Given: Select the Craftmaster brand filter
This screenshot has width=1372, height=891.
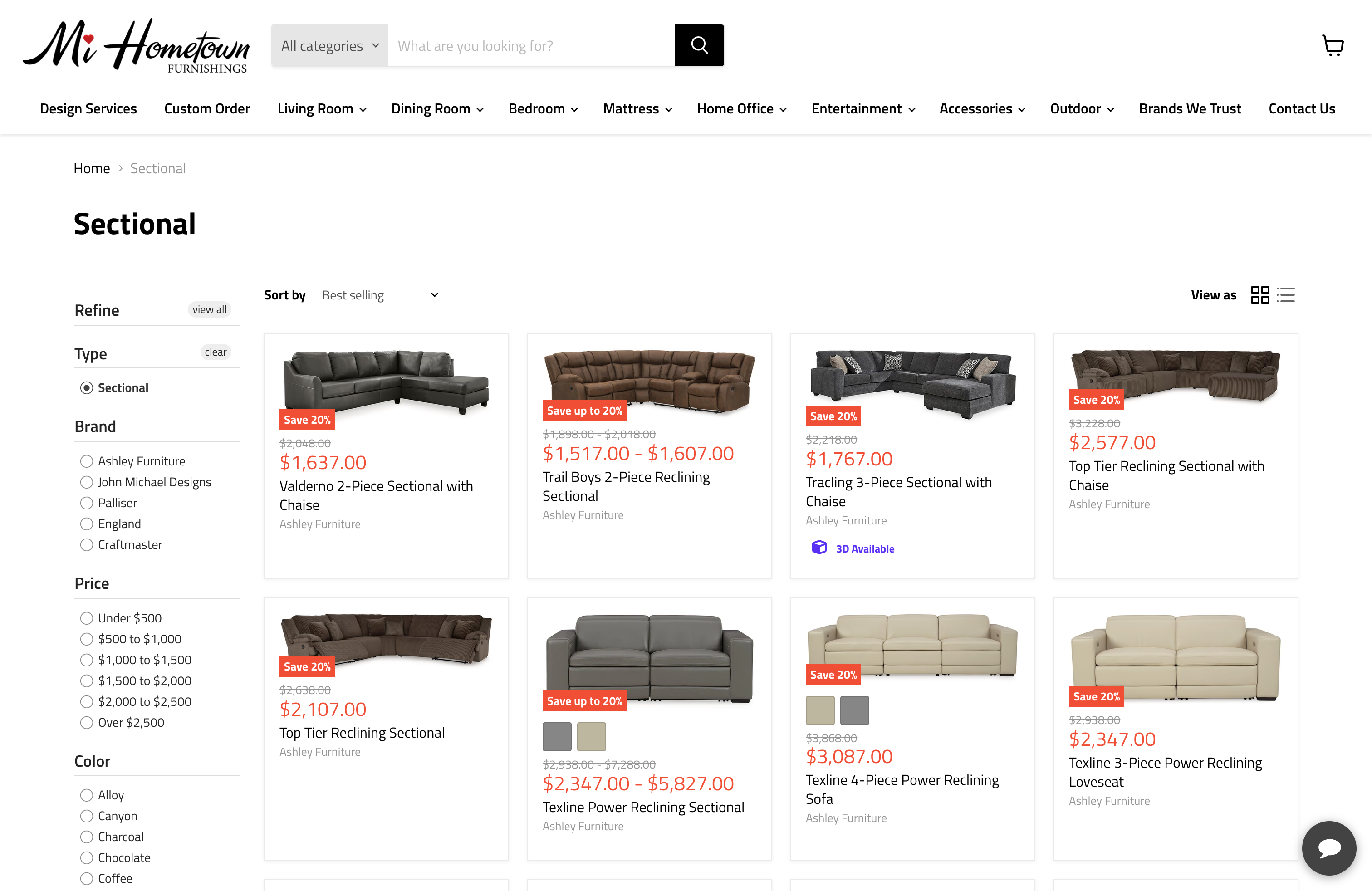Looking at the screenshot, I should (x=87, y=544).
